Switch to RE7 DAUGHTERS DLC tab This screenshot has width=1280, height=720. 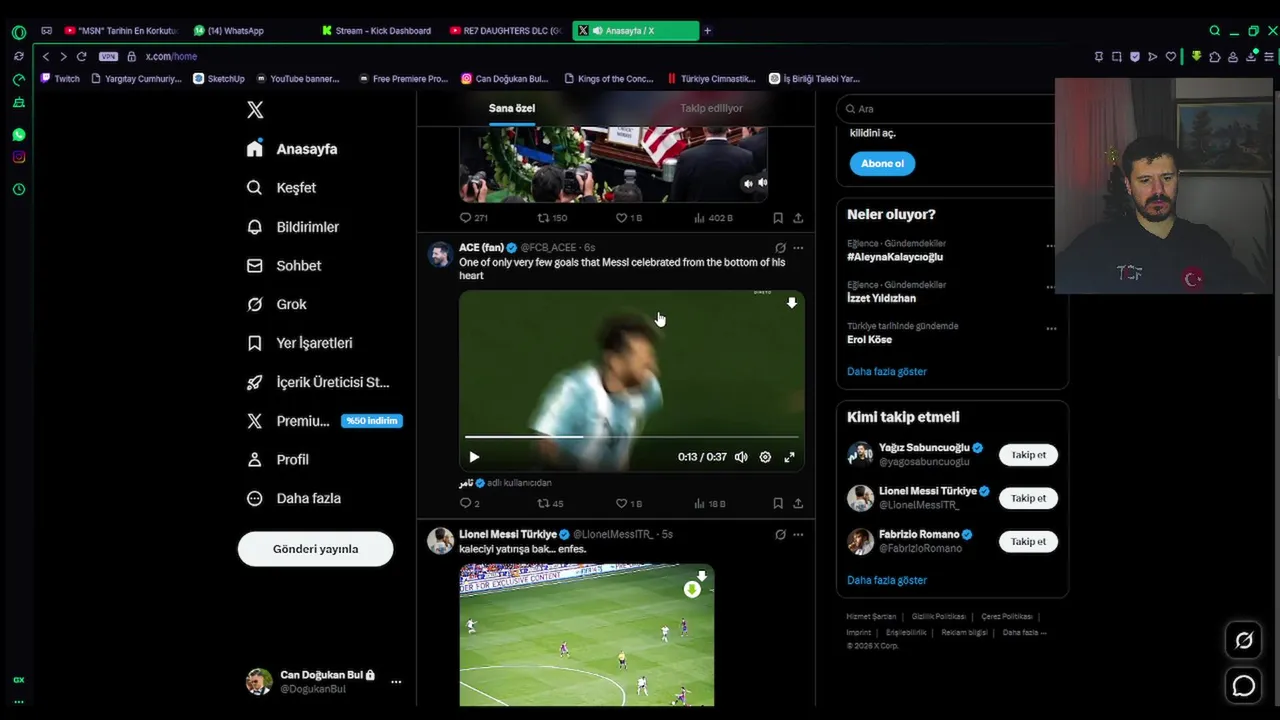pyautogui.click(x=508, y=31)
